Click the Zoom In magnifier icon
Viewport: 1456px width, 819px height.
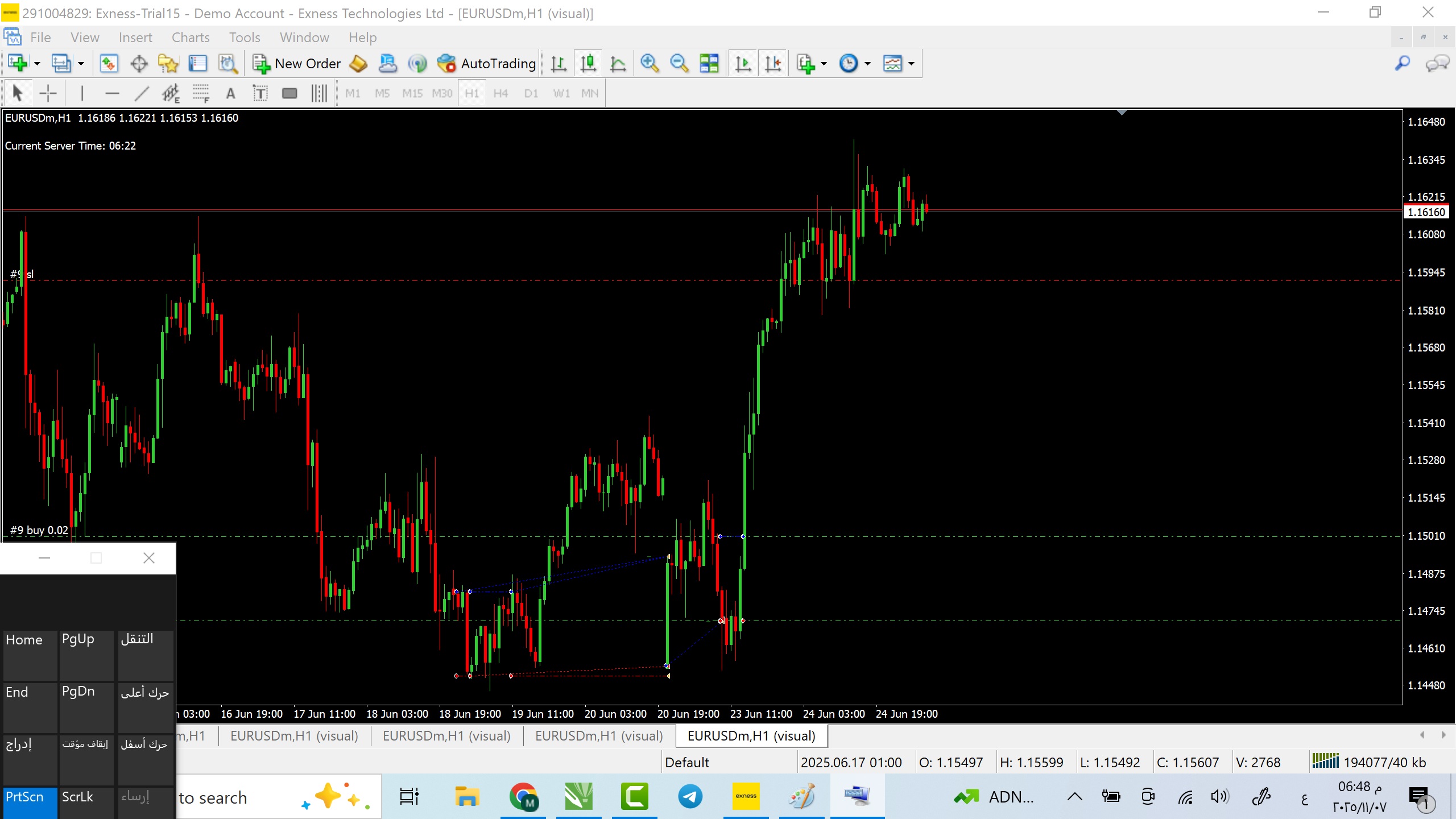pyautogui.click(x=649, y=63)
